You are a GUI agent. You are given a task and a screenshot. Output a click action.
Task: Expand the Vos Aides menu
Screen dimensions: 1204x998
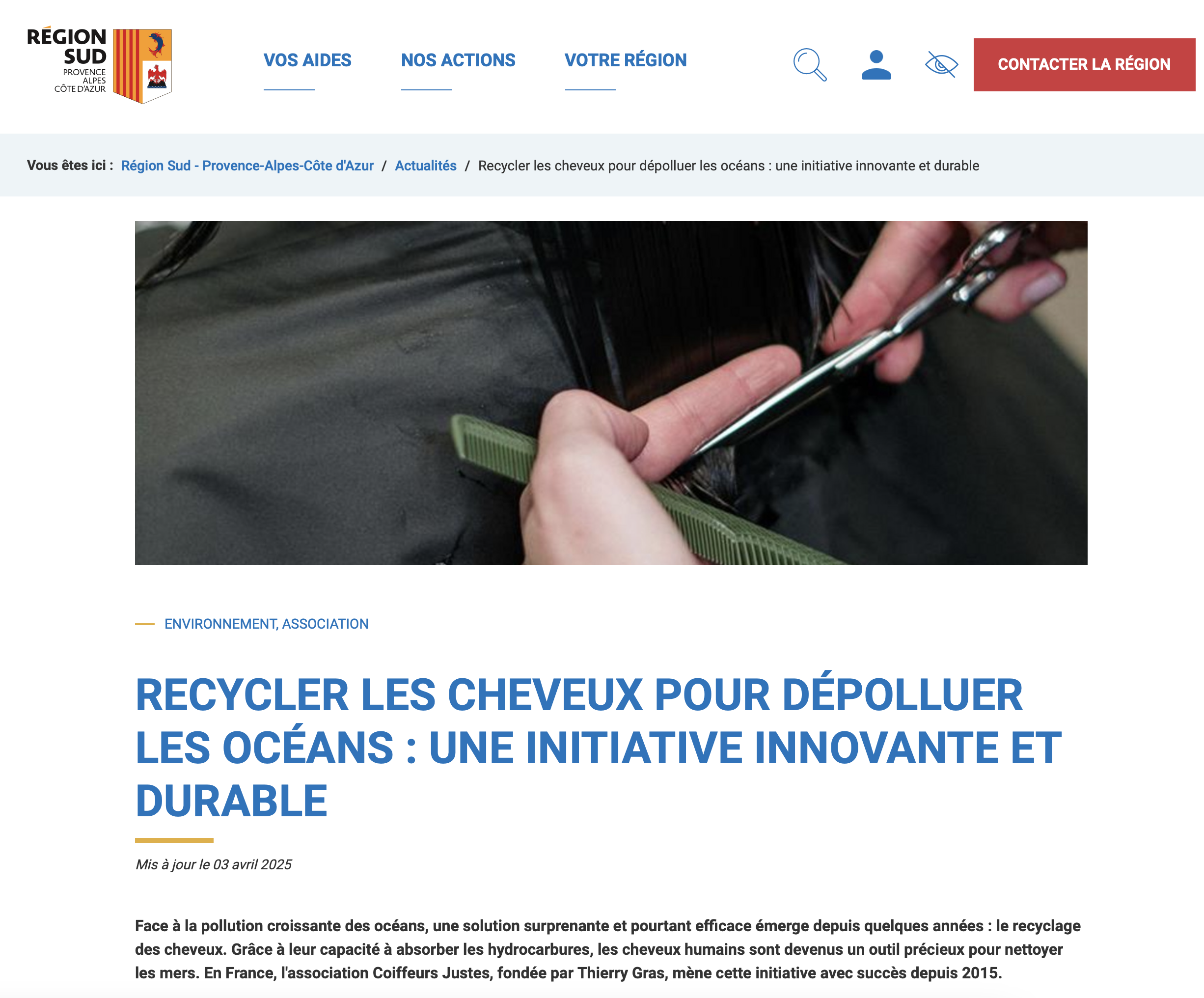pos(307,60)
